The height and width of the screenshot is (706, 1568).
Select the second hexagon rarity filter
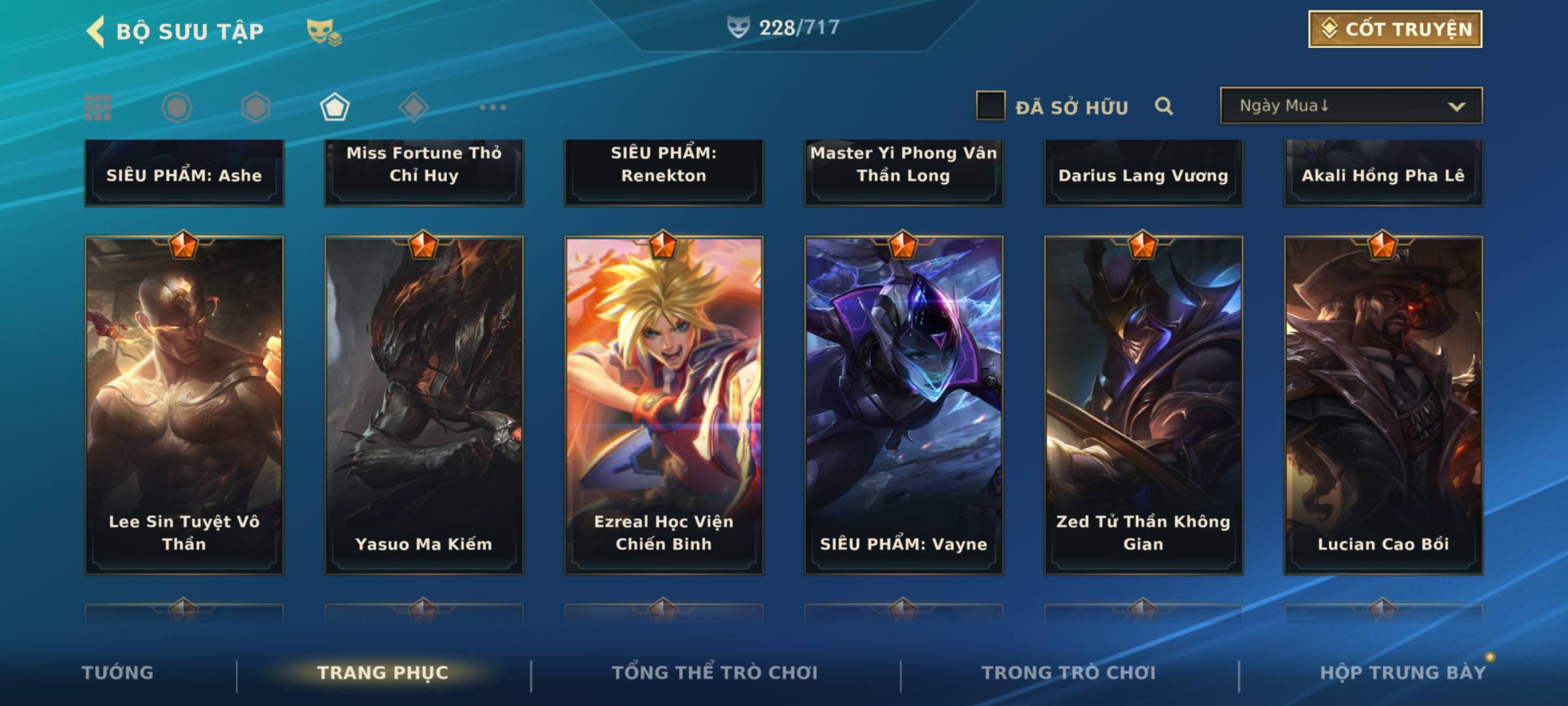(x=255, y=107)
